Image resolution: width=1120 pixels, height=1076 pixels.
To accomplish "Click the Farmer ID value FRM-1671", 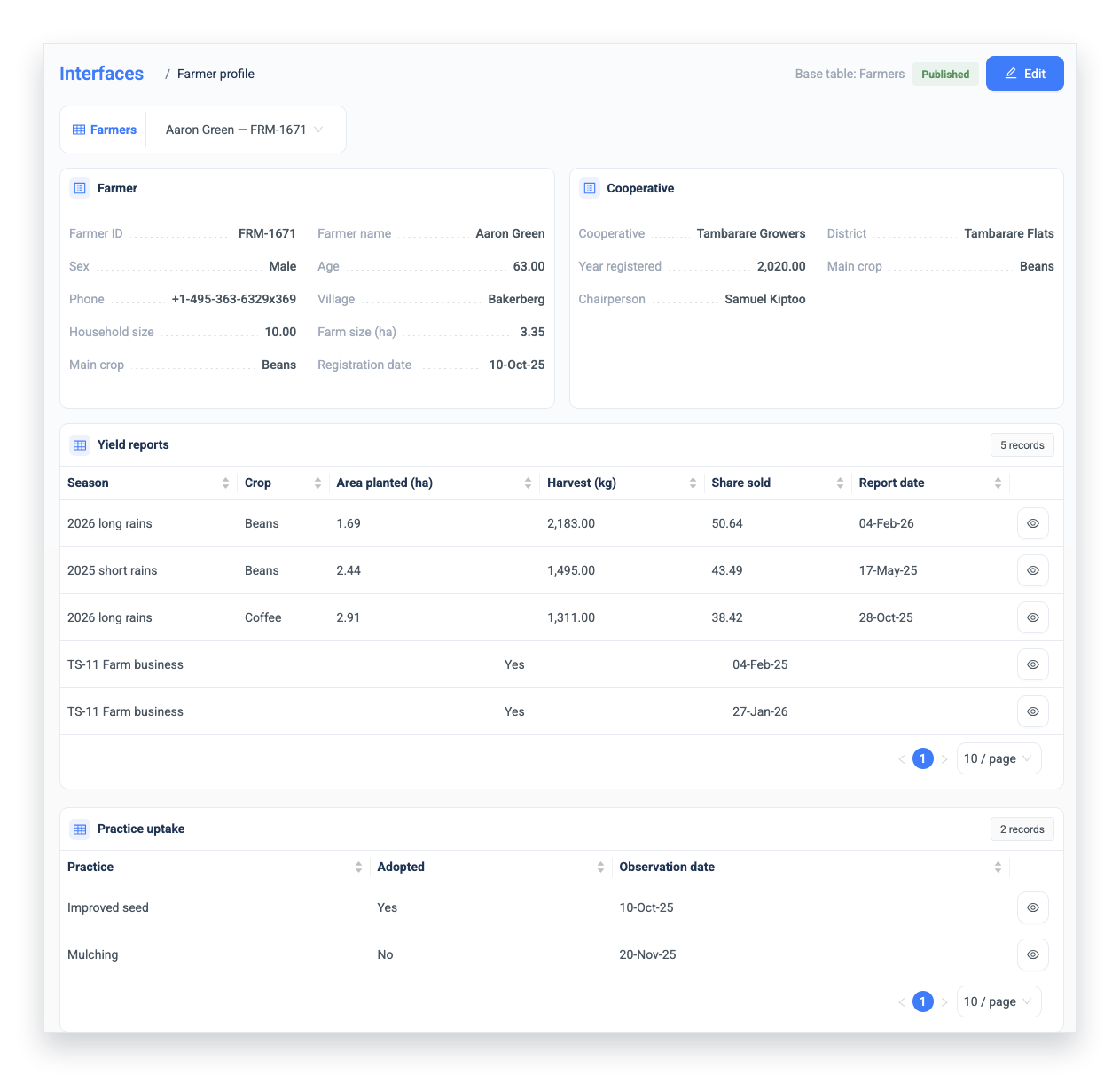I will point(267,233).
